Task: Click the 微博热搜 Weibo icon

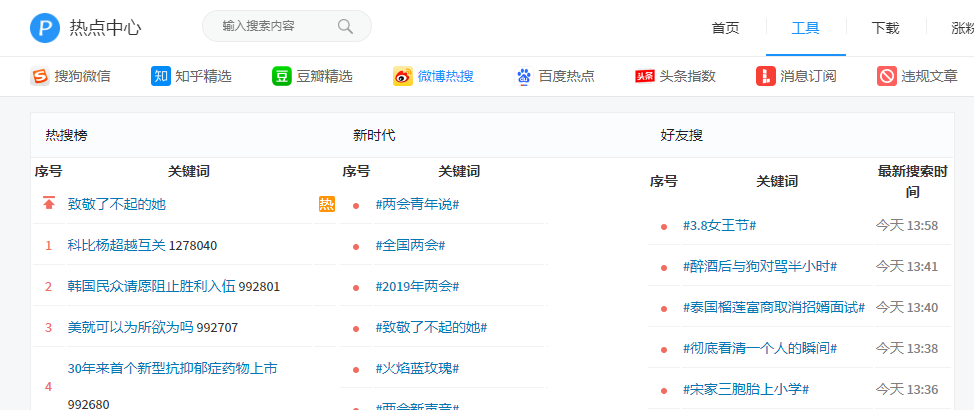Action: (402, 76)
